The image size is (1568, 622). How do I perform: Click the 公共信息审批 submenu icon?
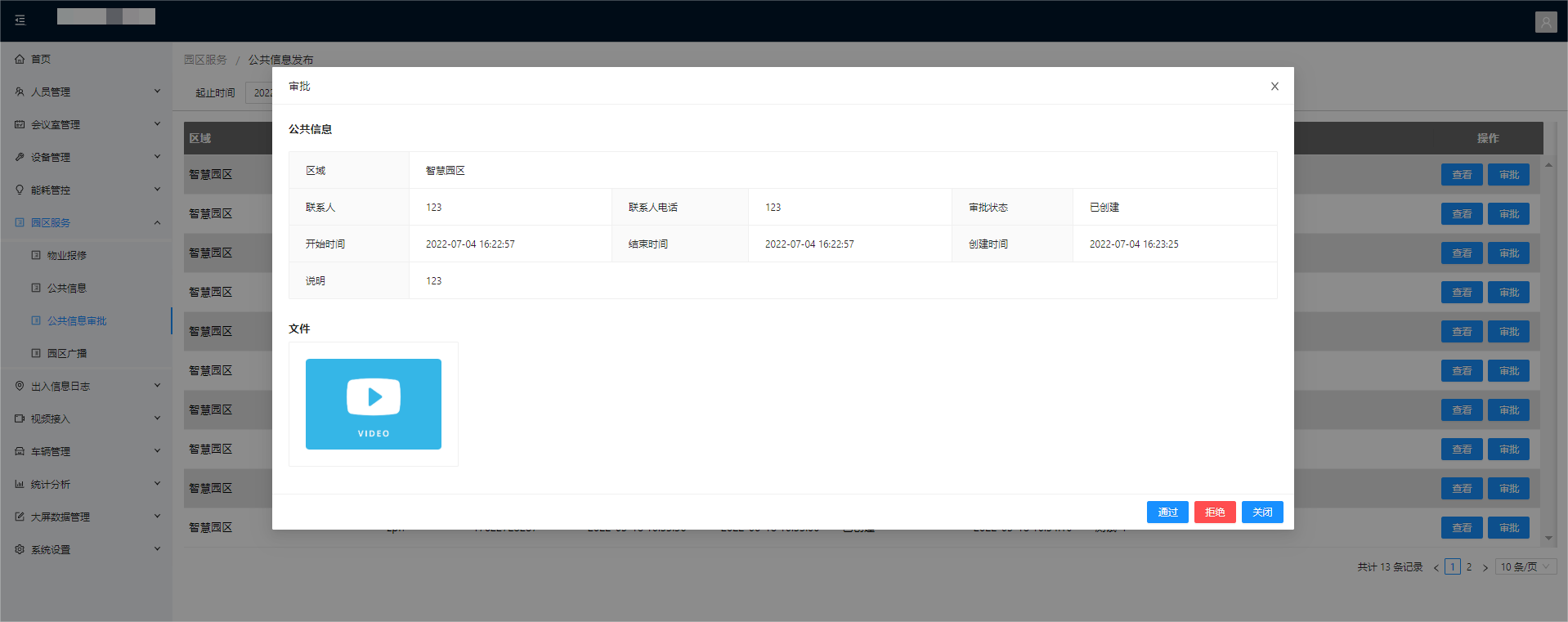[36, 320]
